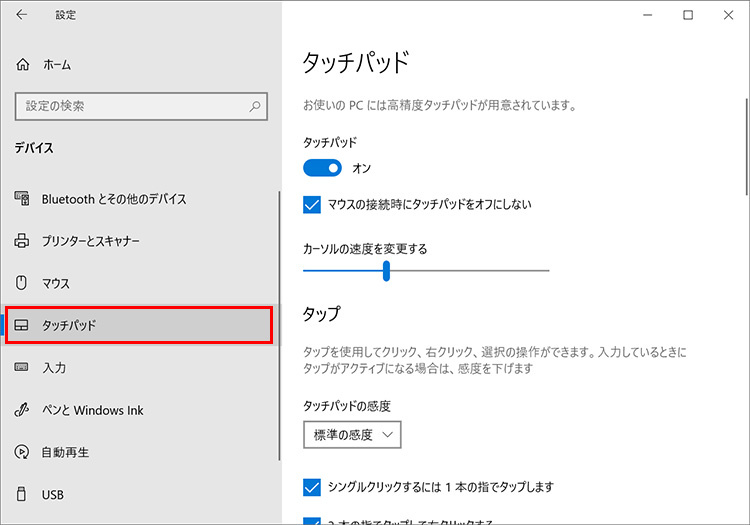
Task: Click the mouse icon beside マウス
Action: [22, 284]
